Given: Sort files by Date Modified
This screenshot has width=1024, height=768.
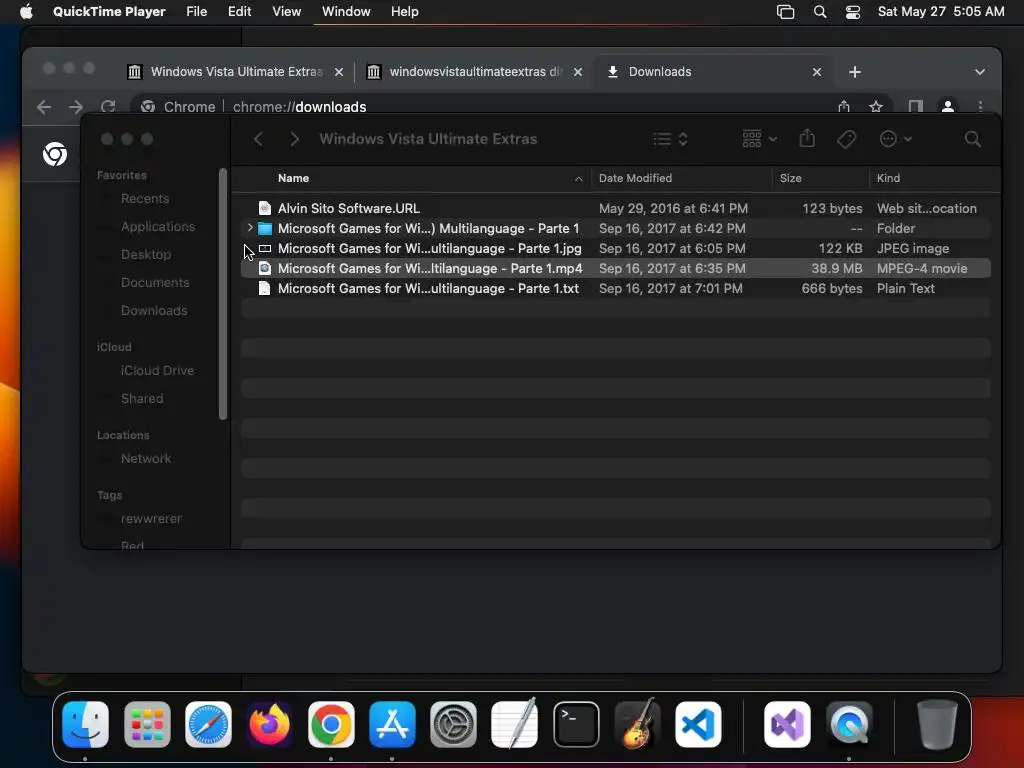Looking at the screenshot, I should (682, 178).
